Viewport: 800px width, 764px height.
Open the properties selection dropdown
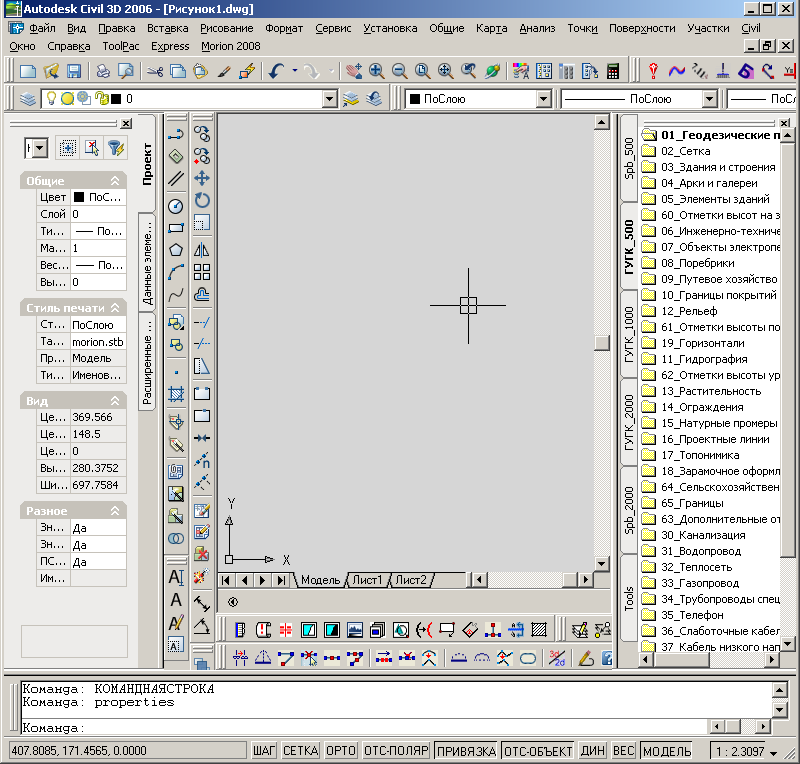tap(39, 149)
